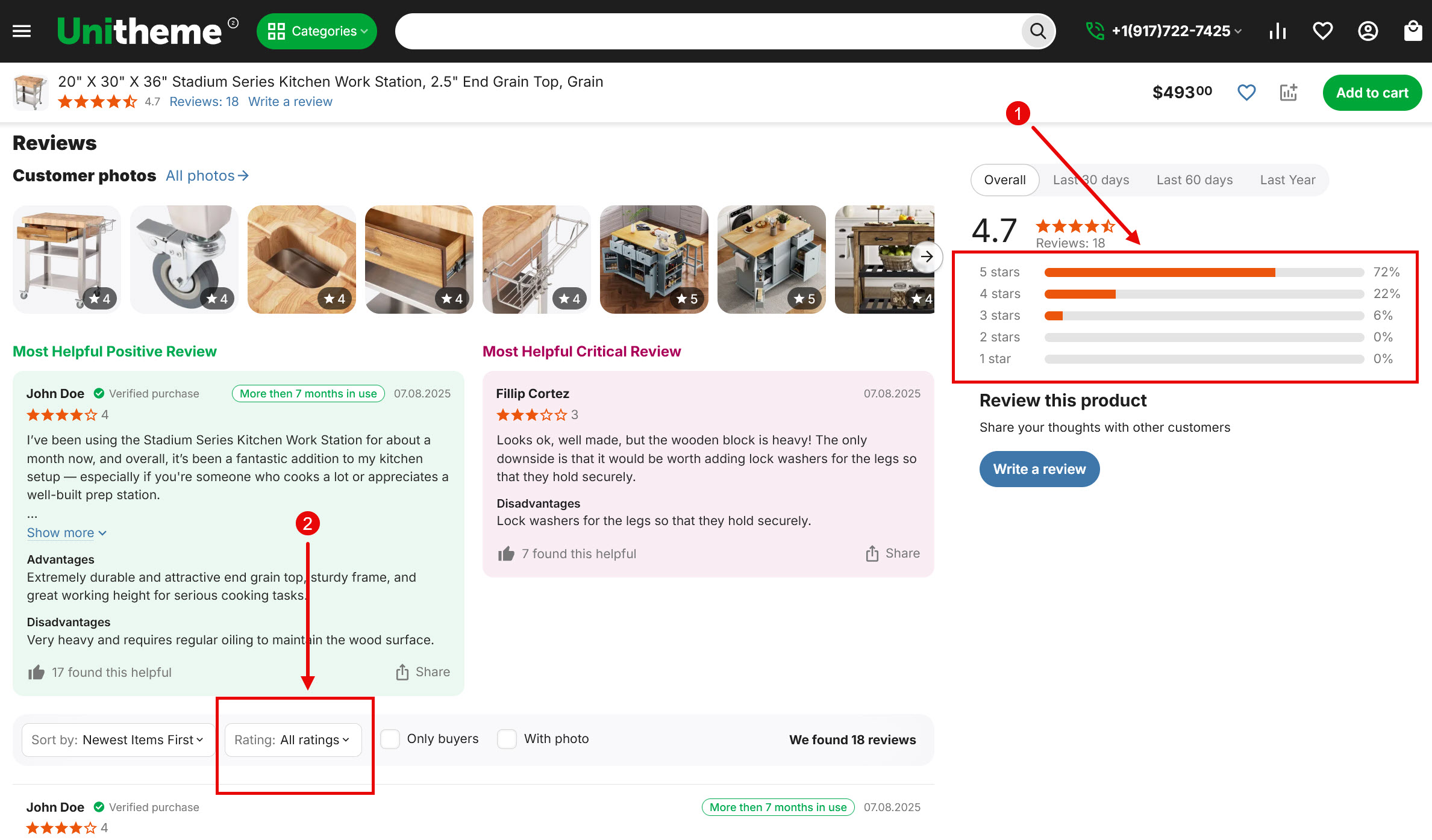The width and height of the screenshot is (1432, 840).
Task: Share Fillip Cortez's critical review
Action: pos(892,553)
